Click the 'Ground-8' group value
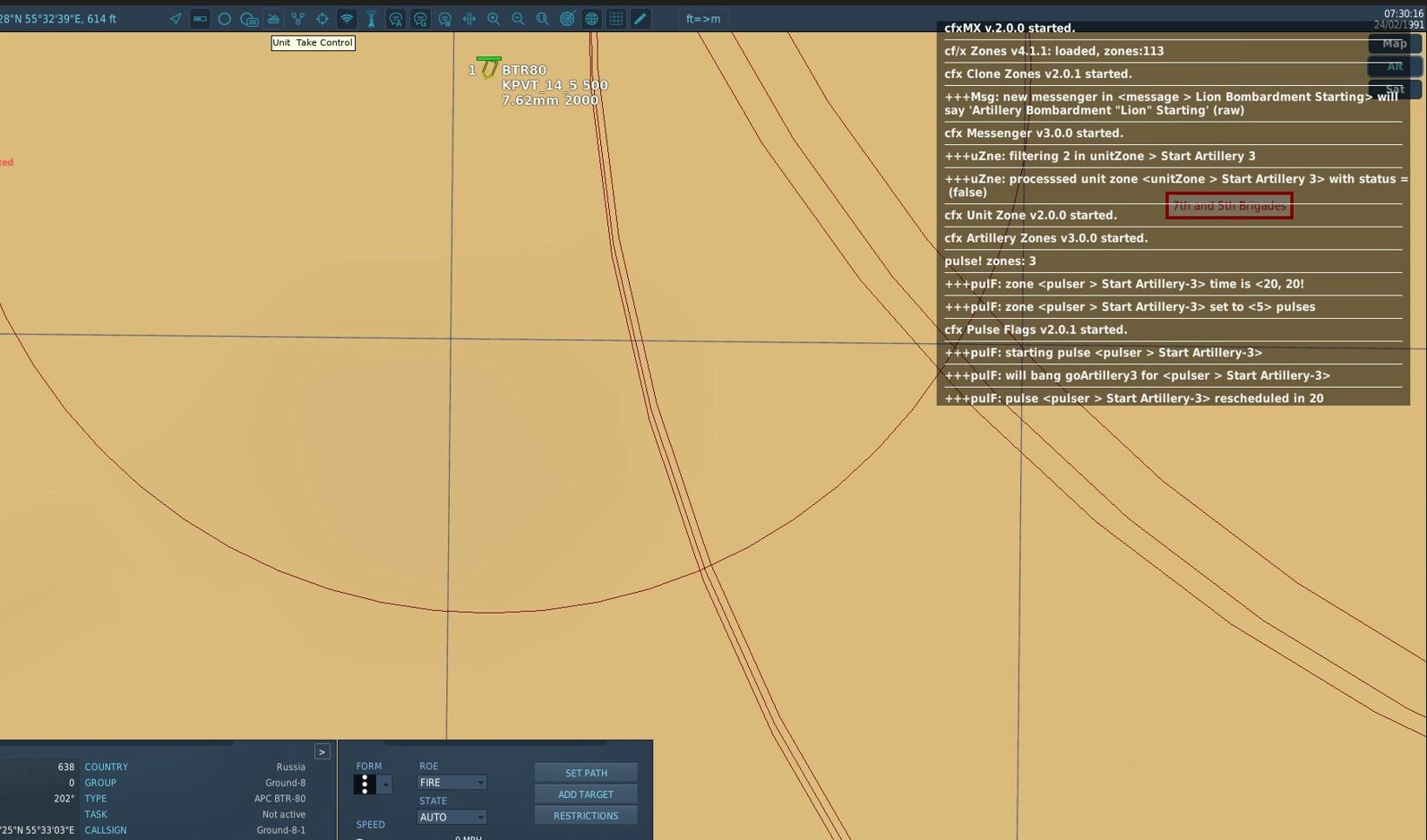The width and height of the screenshot is (1427, 840). click(285, 783)
